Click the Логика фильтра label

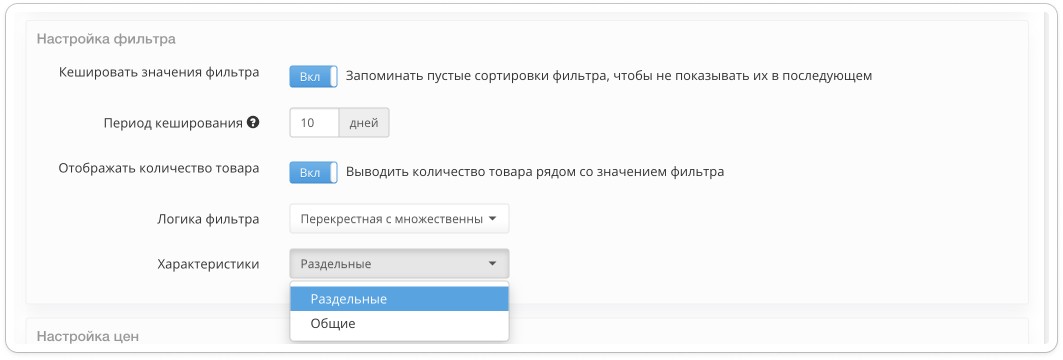[207, 219]
